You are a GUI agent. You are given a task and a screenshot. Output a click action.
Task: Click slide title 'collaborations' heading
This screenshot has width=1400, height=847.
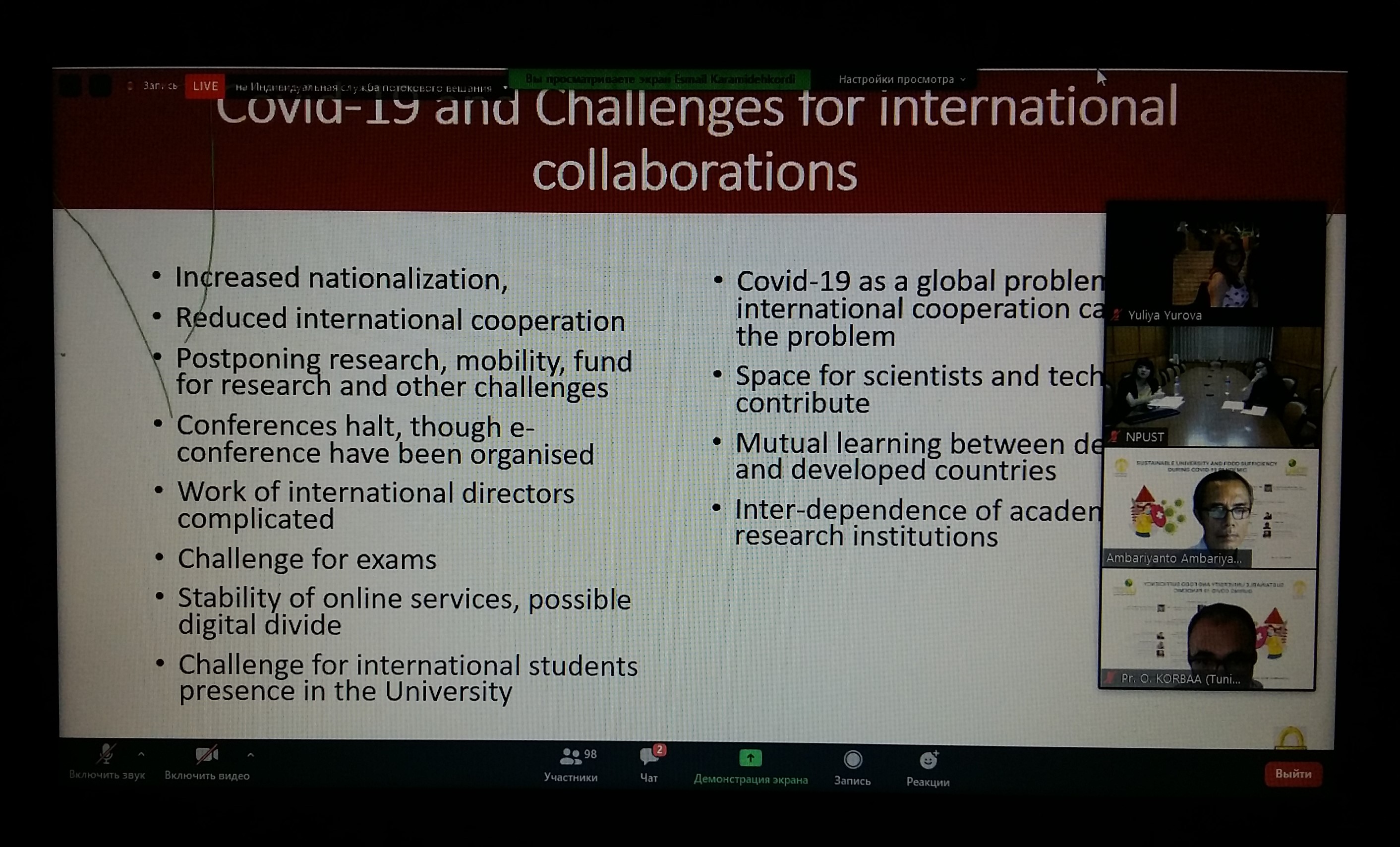(x=695, y=171)
